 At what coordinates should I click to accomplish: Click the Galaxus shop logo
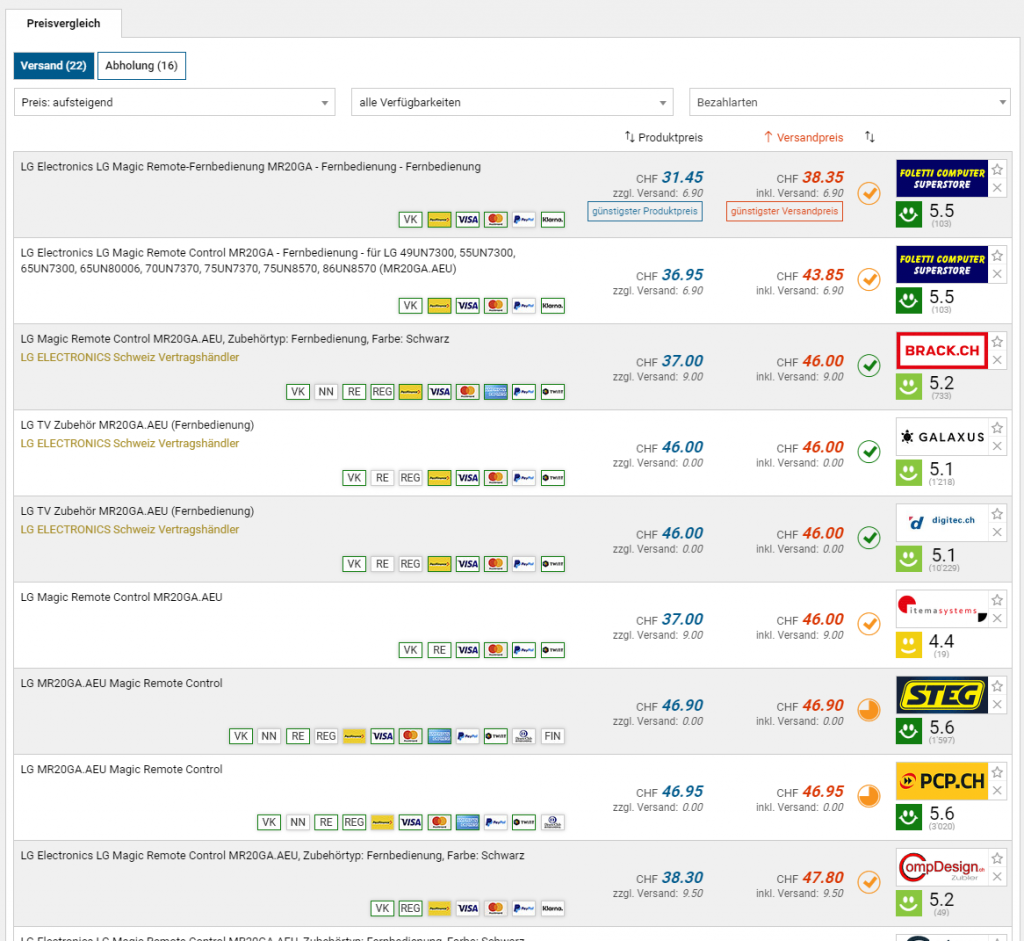pos(941,437)
